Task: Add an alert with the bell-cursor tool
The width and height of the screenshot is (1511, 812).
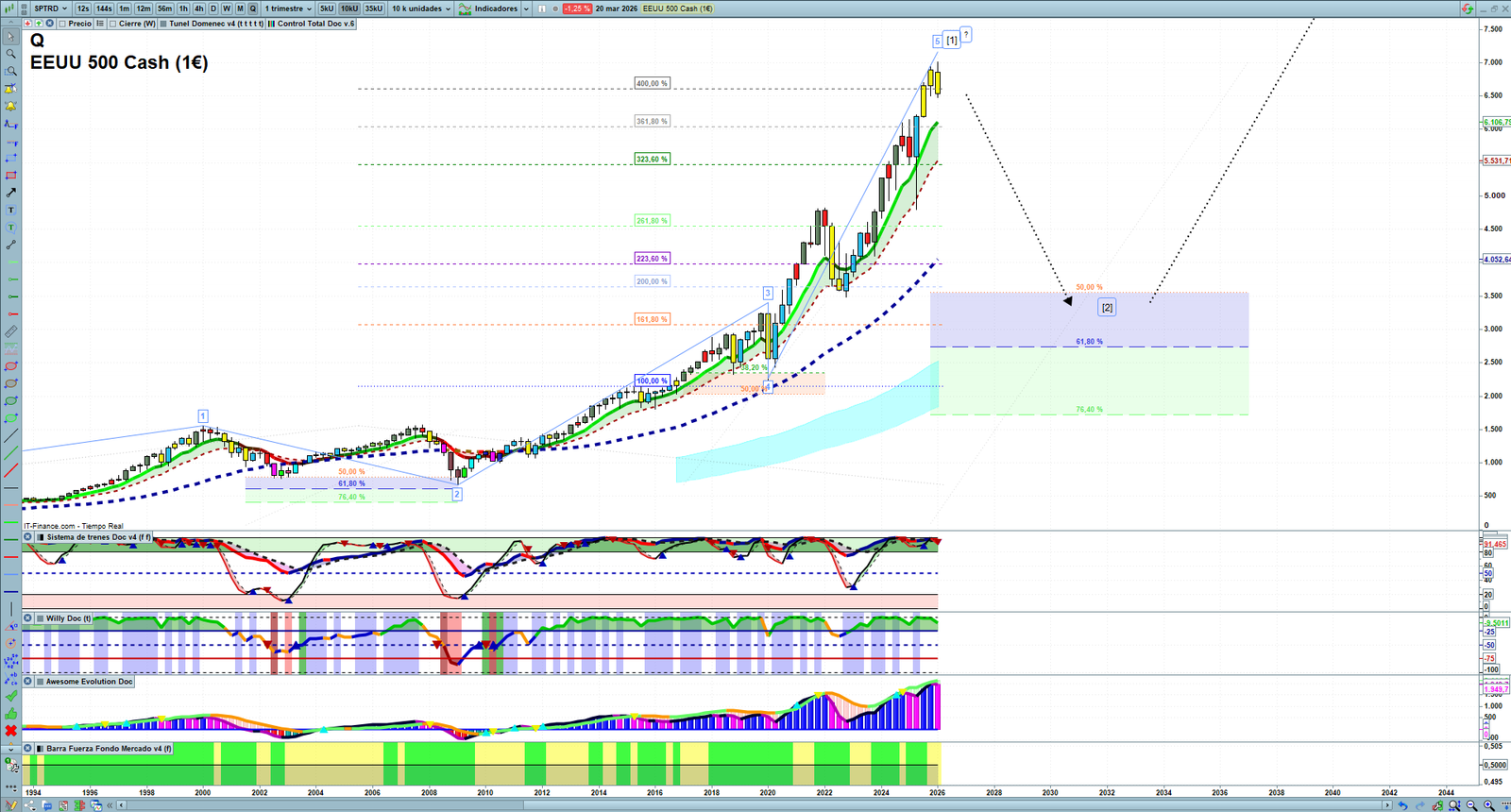Action: 10,89
